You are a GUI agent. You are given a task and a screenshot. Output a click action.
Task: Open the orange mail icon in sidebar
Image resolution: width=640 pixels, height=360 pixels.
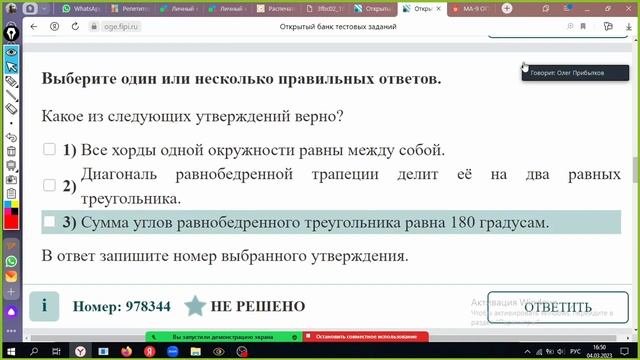pyautogui.click(x=11, y=276)
